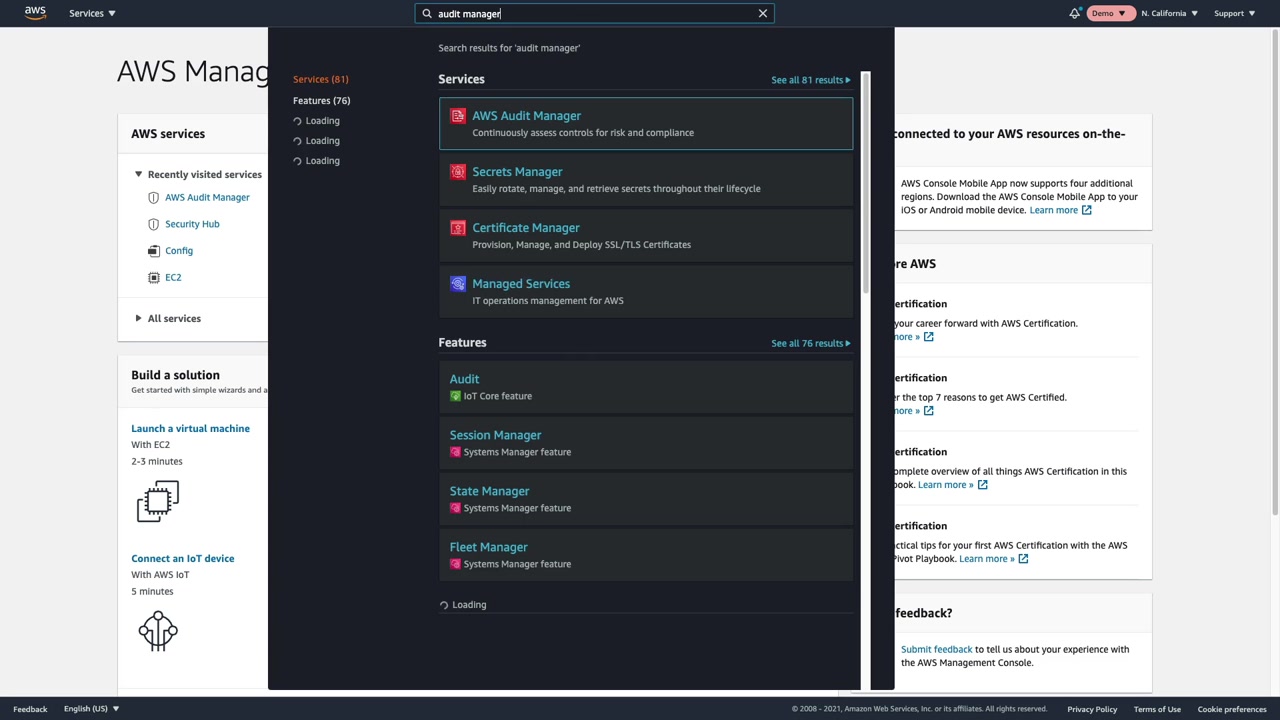Click Learn more for the certification book
The width and height of the screenshot is (1280, 720).
click(952, 485)
